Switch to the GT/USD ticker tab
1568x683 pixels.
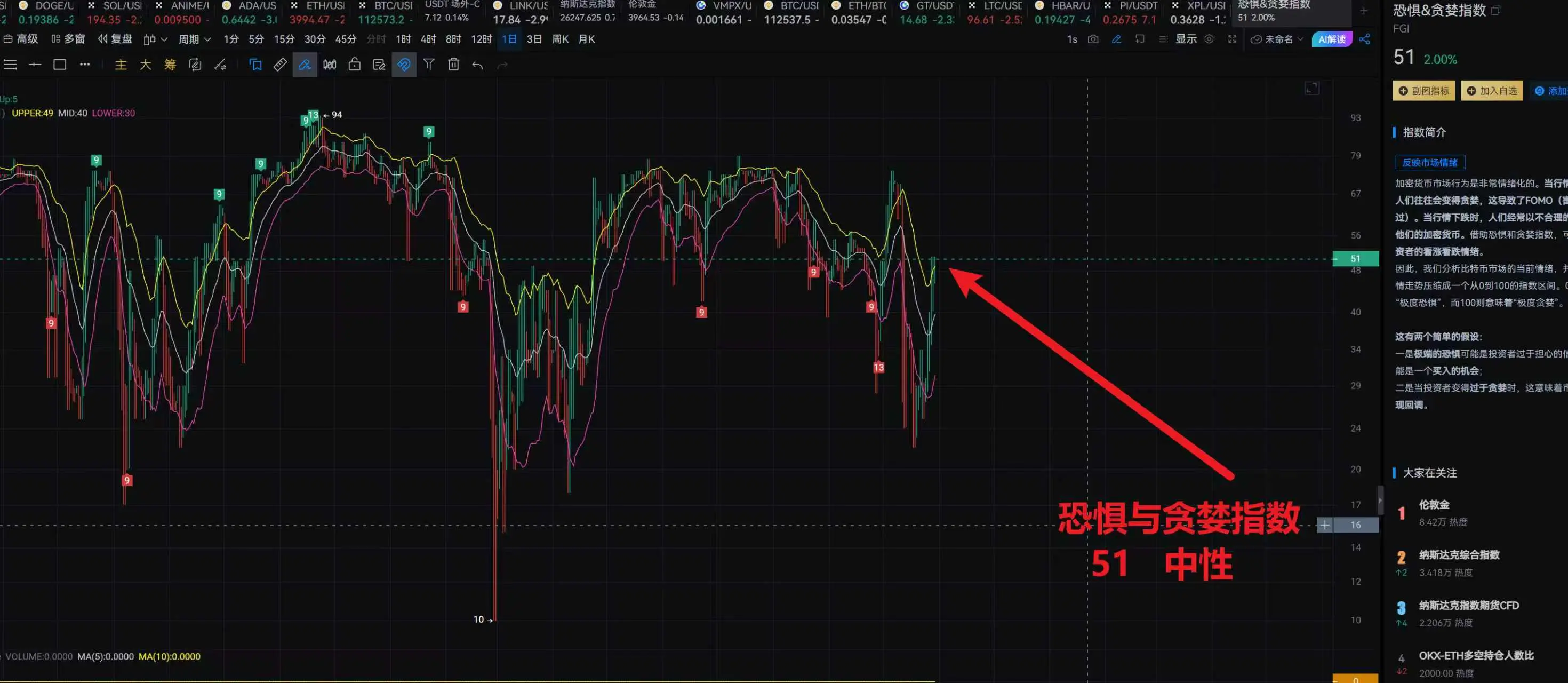(927, 12)
